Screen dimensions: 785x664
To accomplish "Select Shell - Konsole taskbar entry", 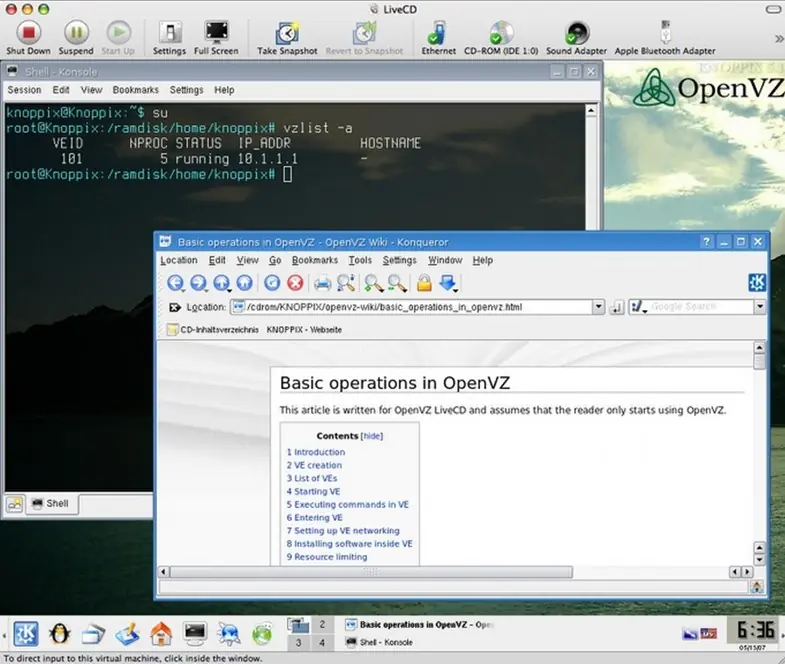I will click(379, 642).
